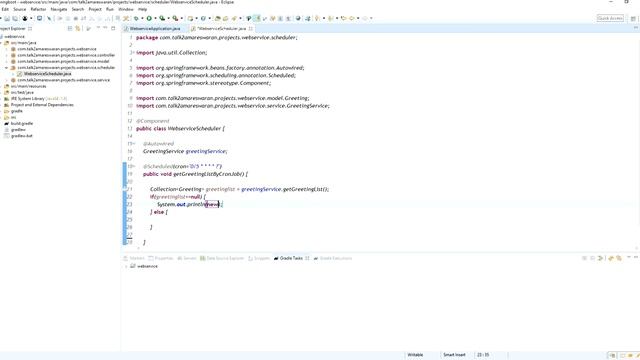Minimize the Project Explorer panel
Viewport: 640px width, 360px height.
click(x=105, y=28)
